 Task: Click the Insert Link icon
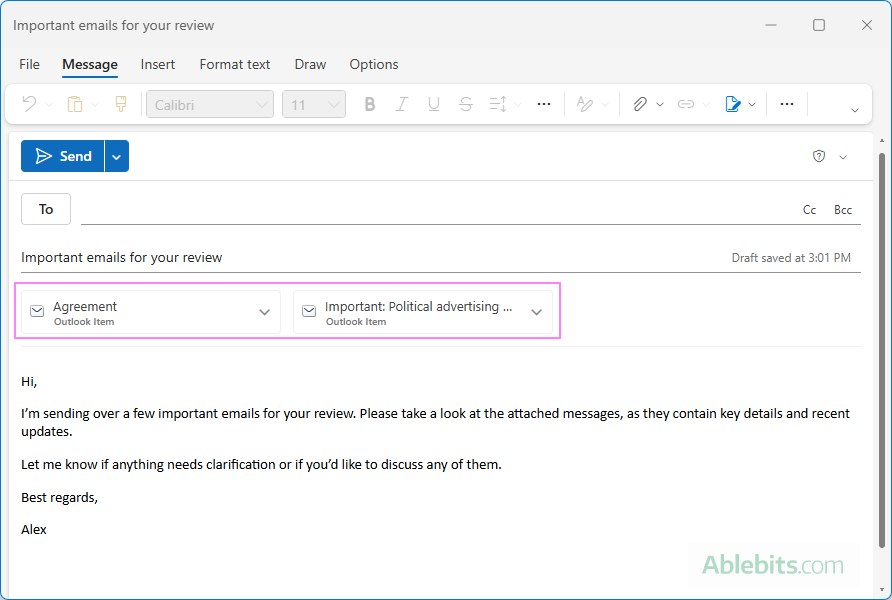click(x=686, y=104)
